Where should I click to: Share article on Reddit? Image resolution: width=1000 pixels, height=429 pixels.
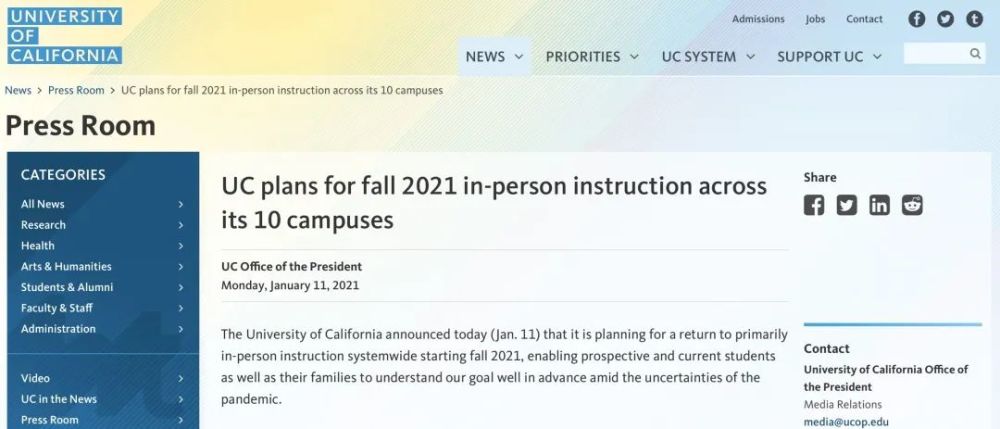pos(912,205)
